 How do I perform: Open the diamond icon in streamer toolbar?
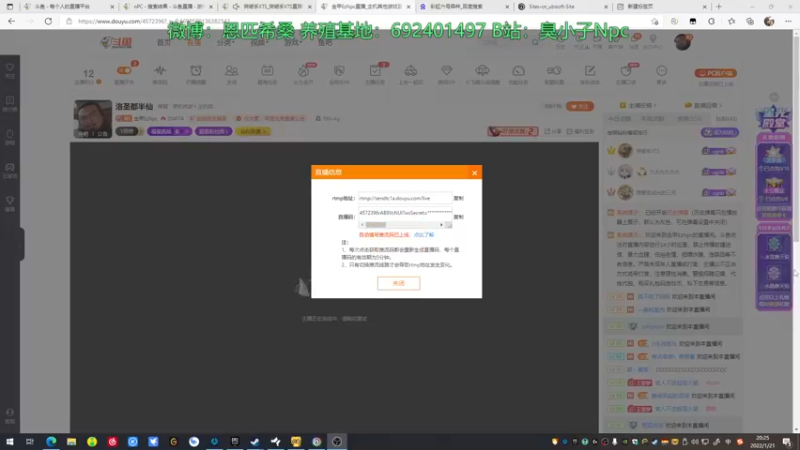[446, 73]
